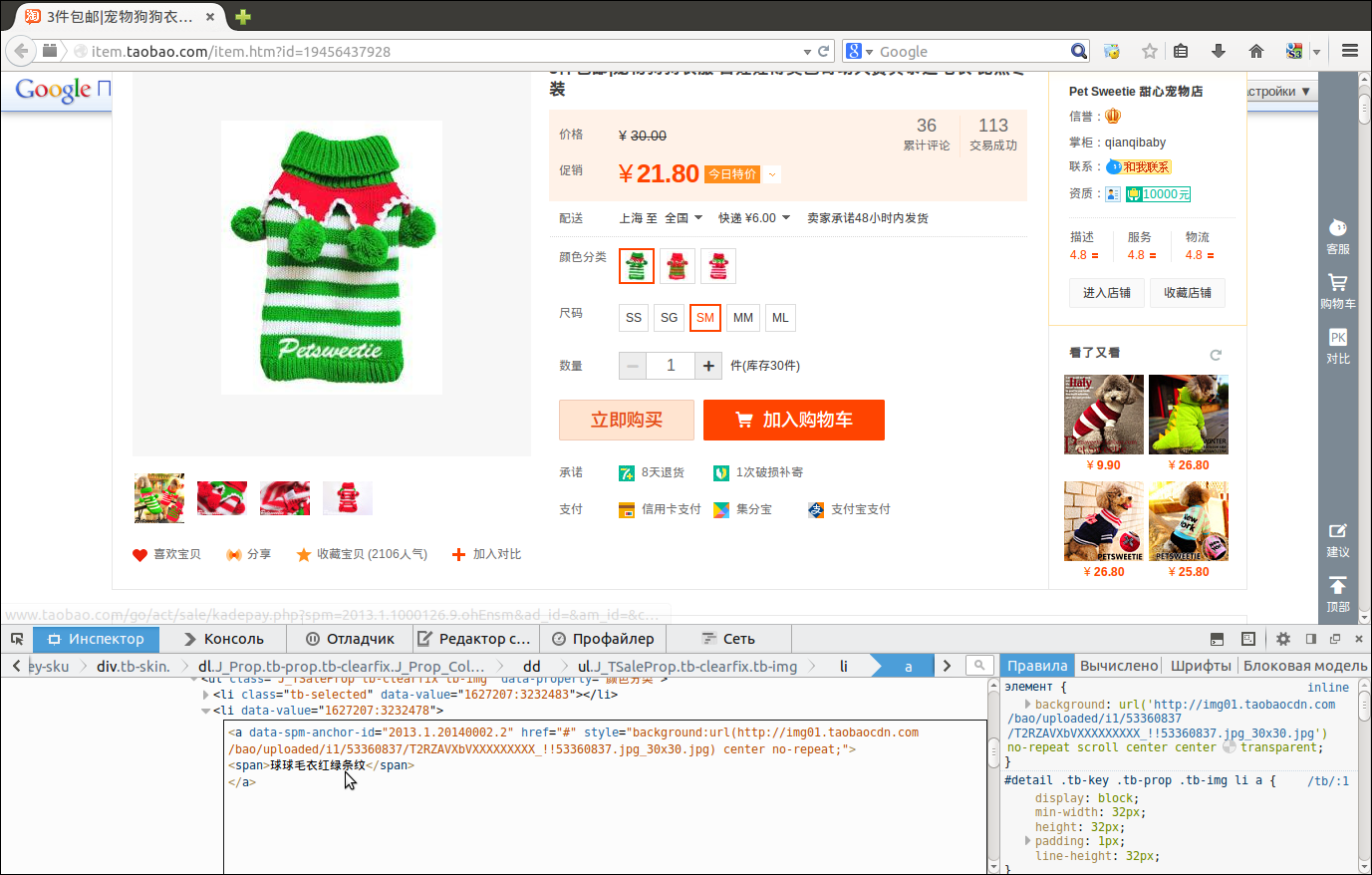Open the Downloads arrow icon
Image resolution: width=1372 pixels, height=875 pixels.
pos(1219,51)
